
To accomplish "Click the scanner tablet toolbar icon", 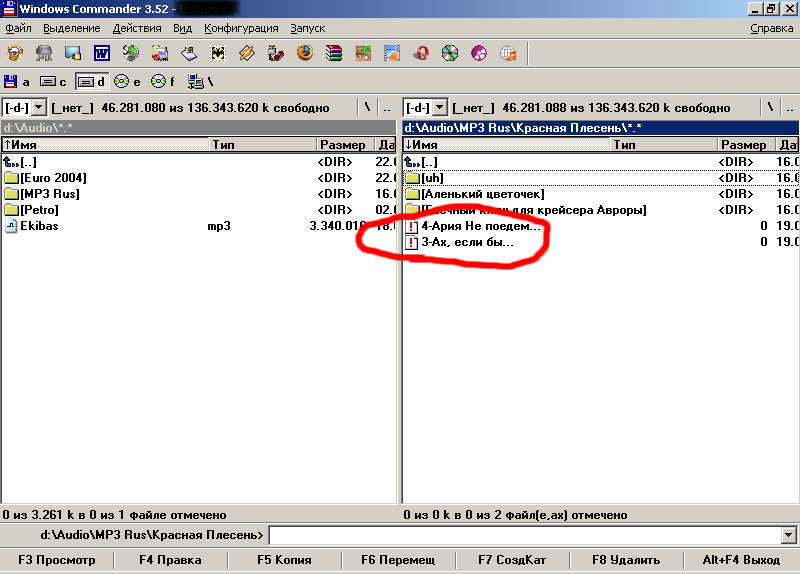I will coord(189,53).
